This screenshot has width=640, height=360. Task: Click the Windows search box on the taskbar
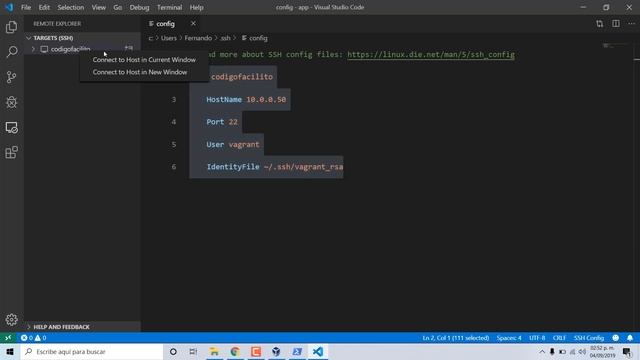pos(91,351)
